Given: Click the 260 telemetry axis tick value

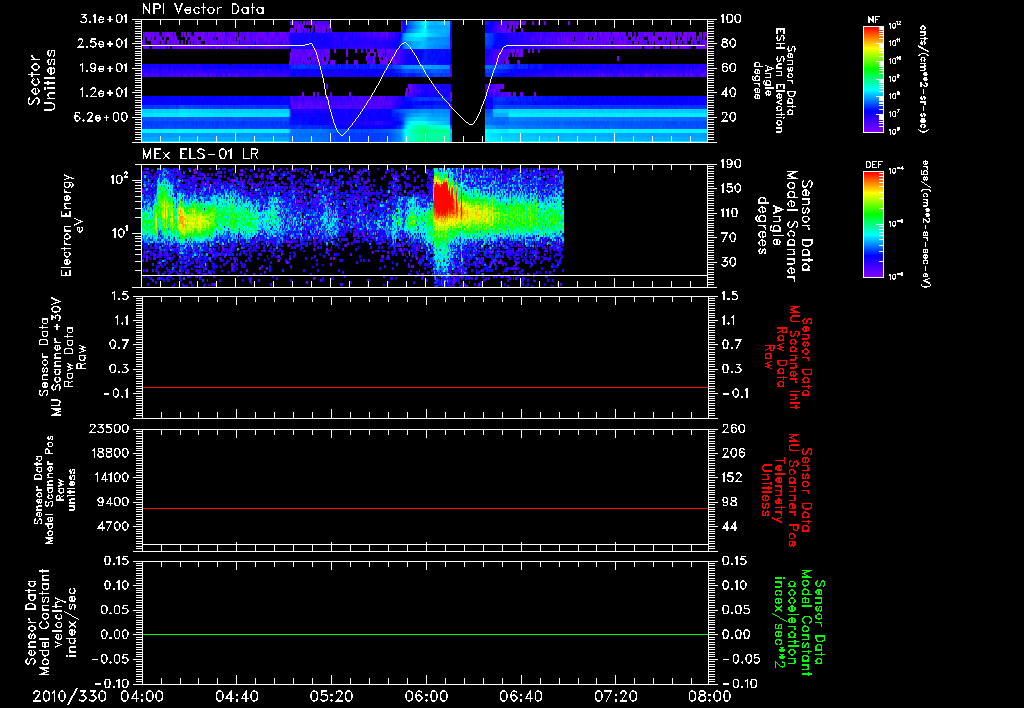Looking at the screenshot, I should (x=732, y=429).
